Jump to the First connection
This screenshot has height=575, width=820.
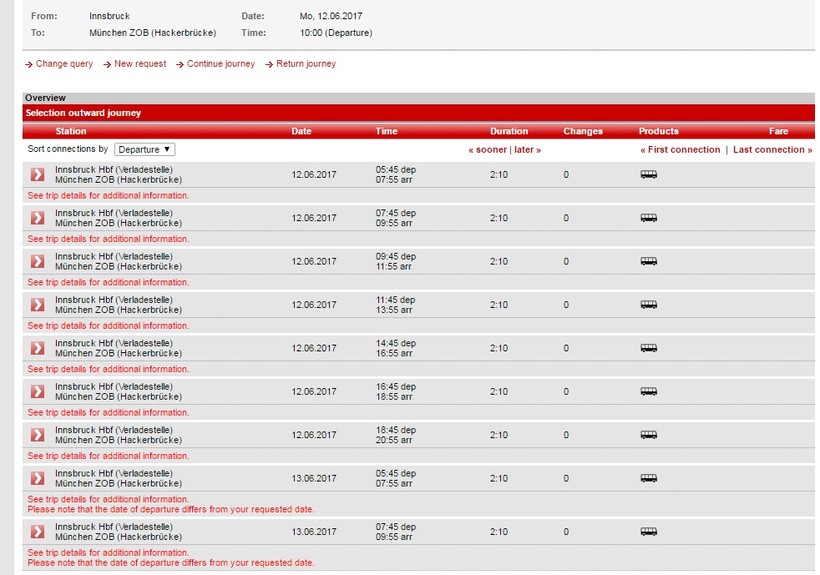[x=682, y=150]
